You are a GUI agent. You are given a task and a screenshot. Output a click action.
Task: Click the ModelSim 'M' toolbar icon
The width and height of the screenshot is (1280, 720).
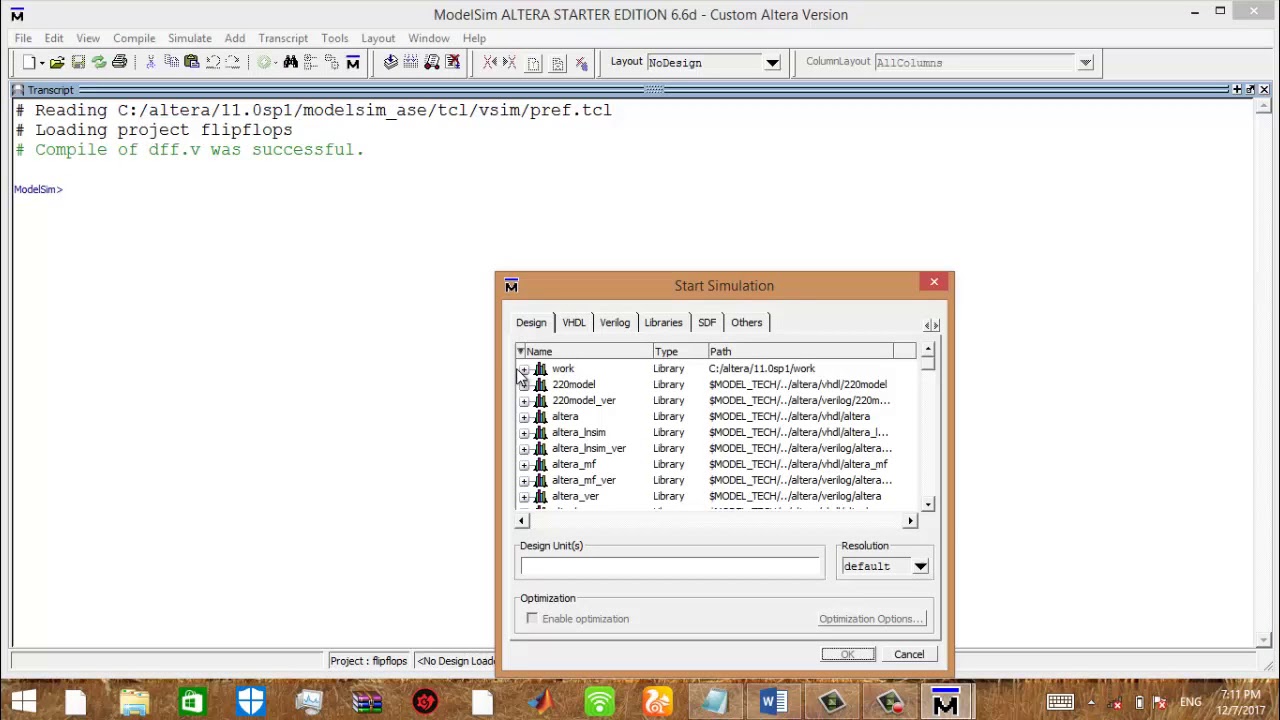(353, 62)
